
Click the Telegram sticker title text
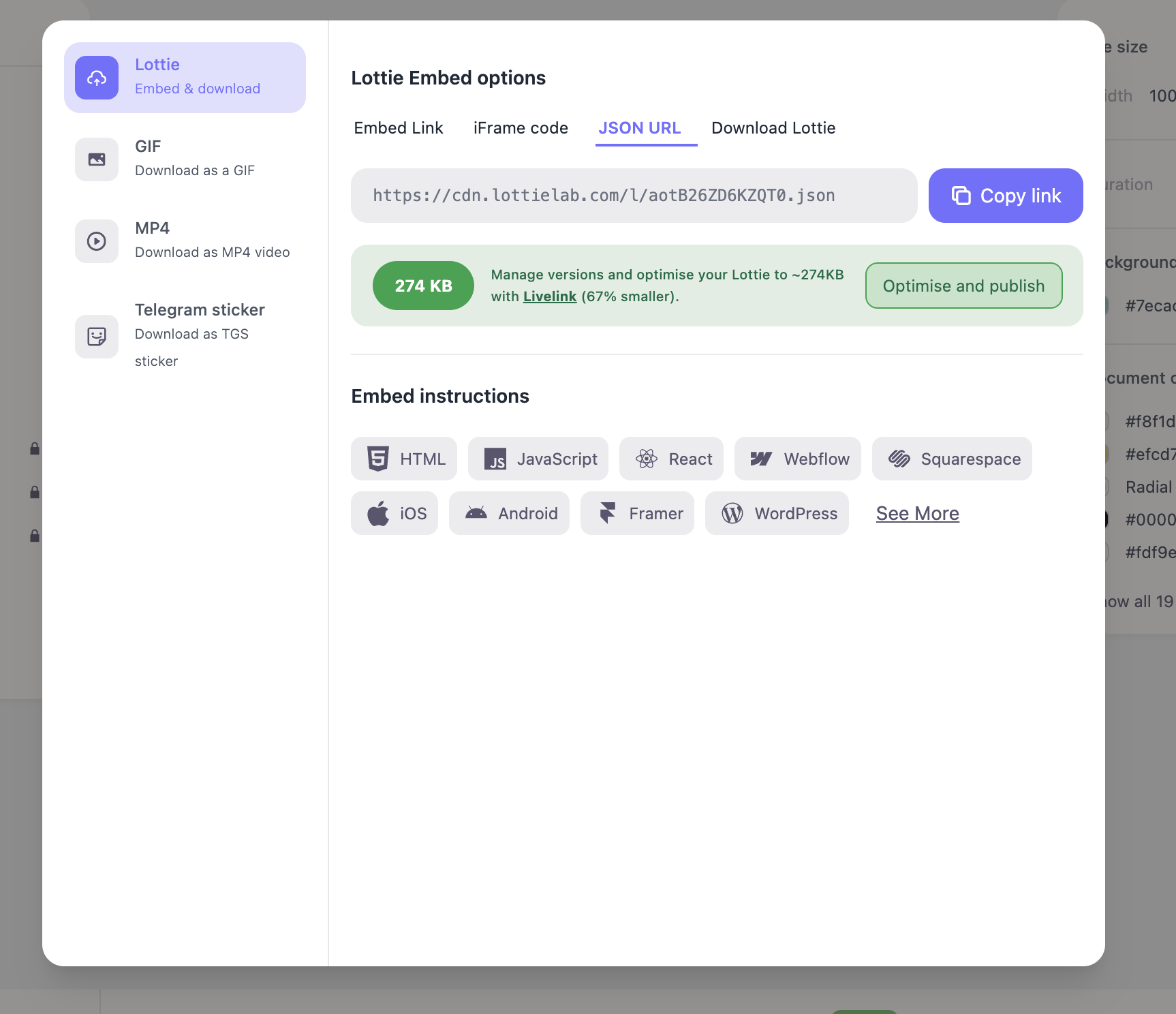(200, 310)
